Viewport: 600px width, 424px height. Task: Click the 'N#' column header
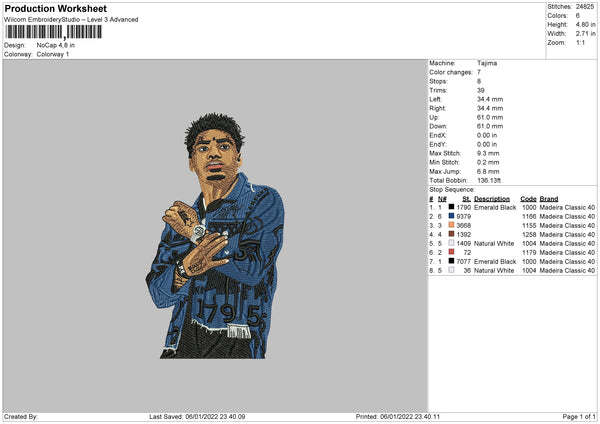442,199
